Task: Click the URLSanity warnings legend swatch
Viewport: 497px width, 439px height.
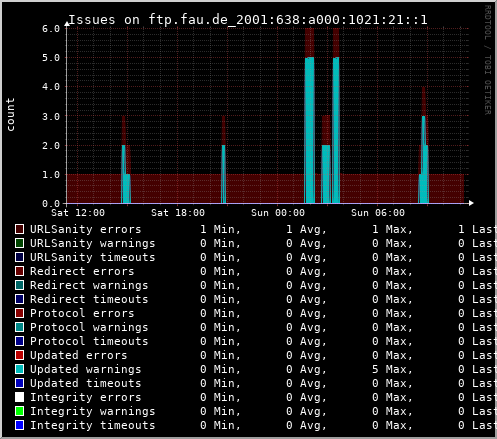Action: point(19,243)
